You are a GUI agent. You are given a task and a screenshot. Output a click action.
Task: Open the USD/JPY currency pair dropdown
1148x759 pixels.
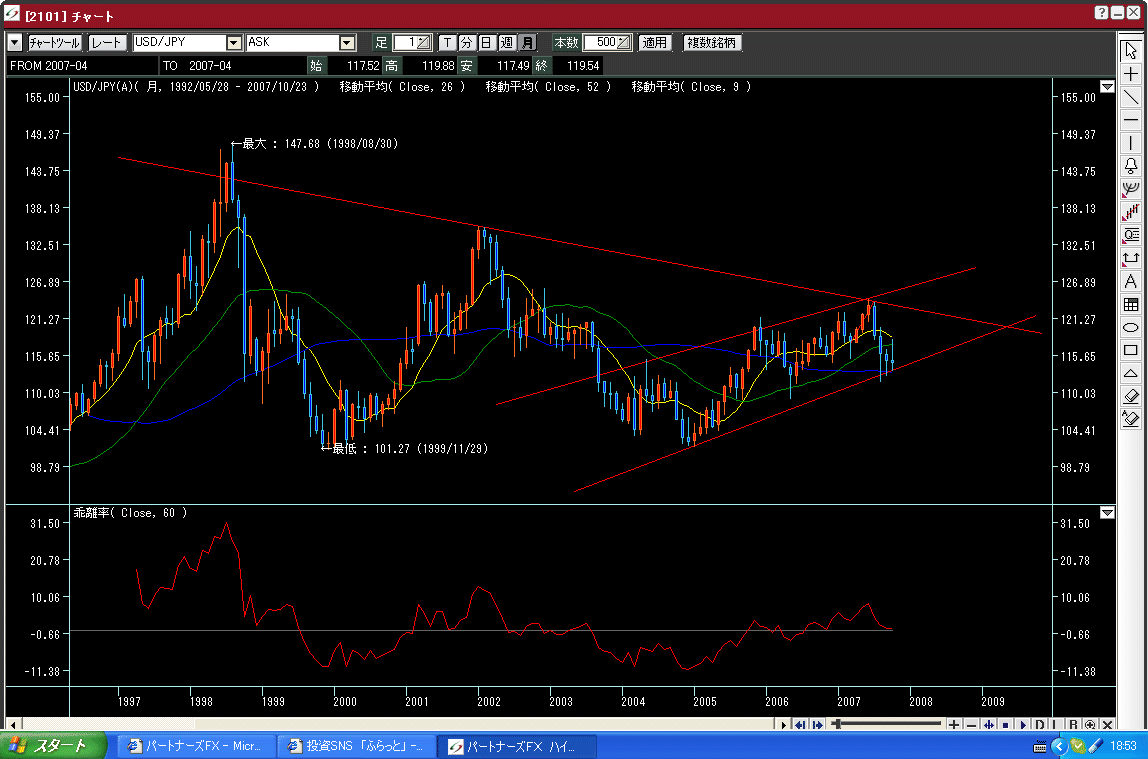234,43
